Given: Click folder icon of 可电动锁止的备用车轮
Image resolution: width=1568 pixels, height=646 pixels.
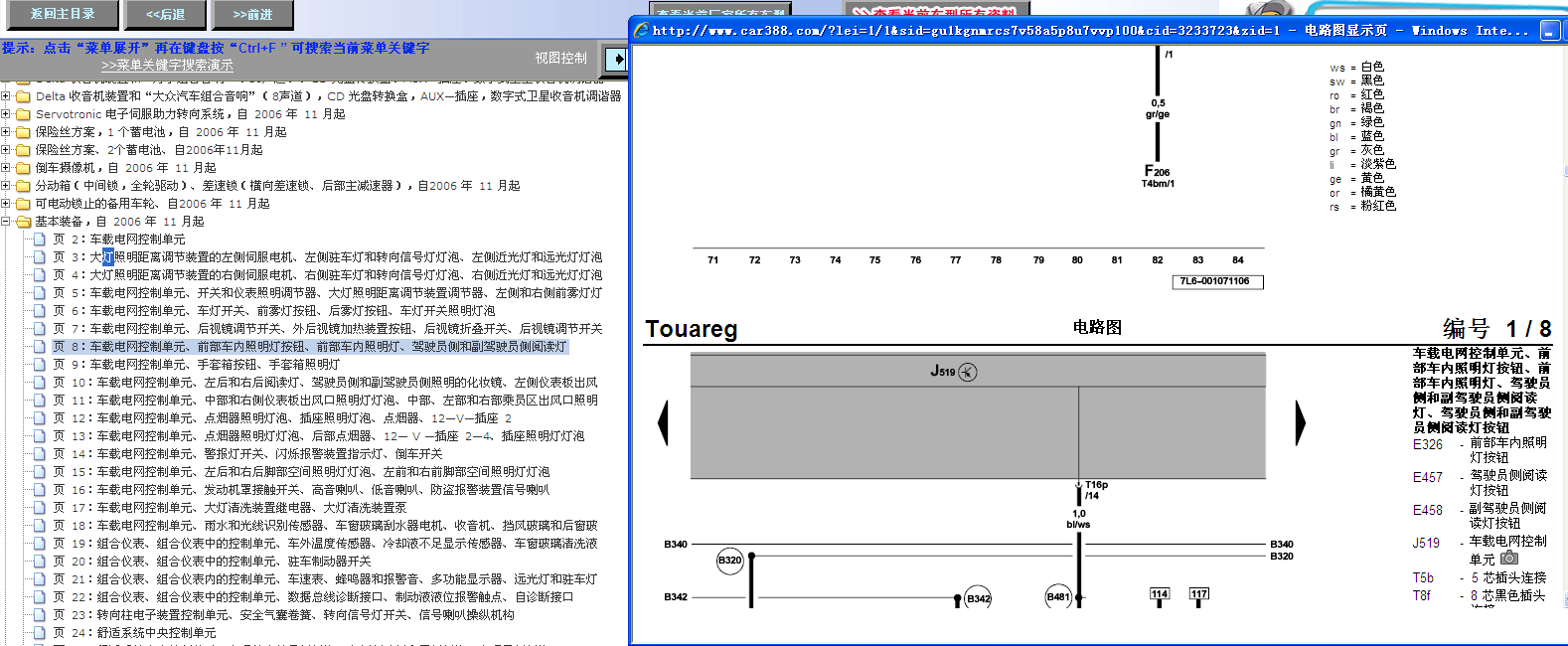Looking at the screenshot, I should point(24,204).
